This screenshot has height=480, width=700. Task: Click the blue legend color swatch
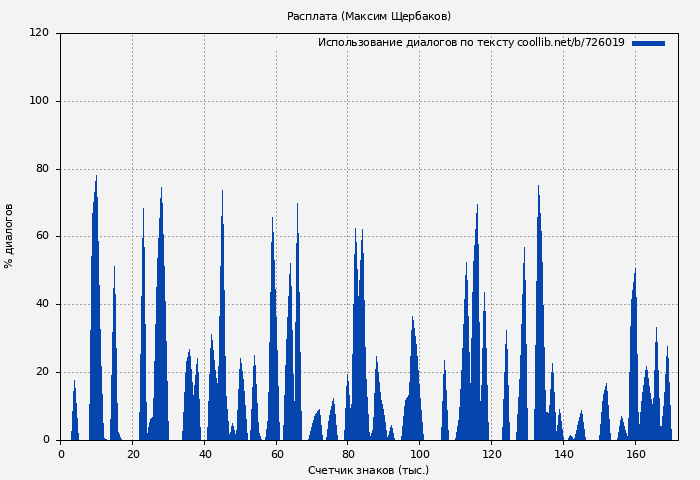coord(648,43)
